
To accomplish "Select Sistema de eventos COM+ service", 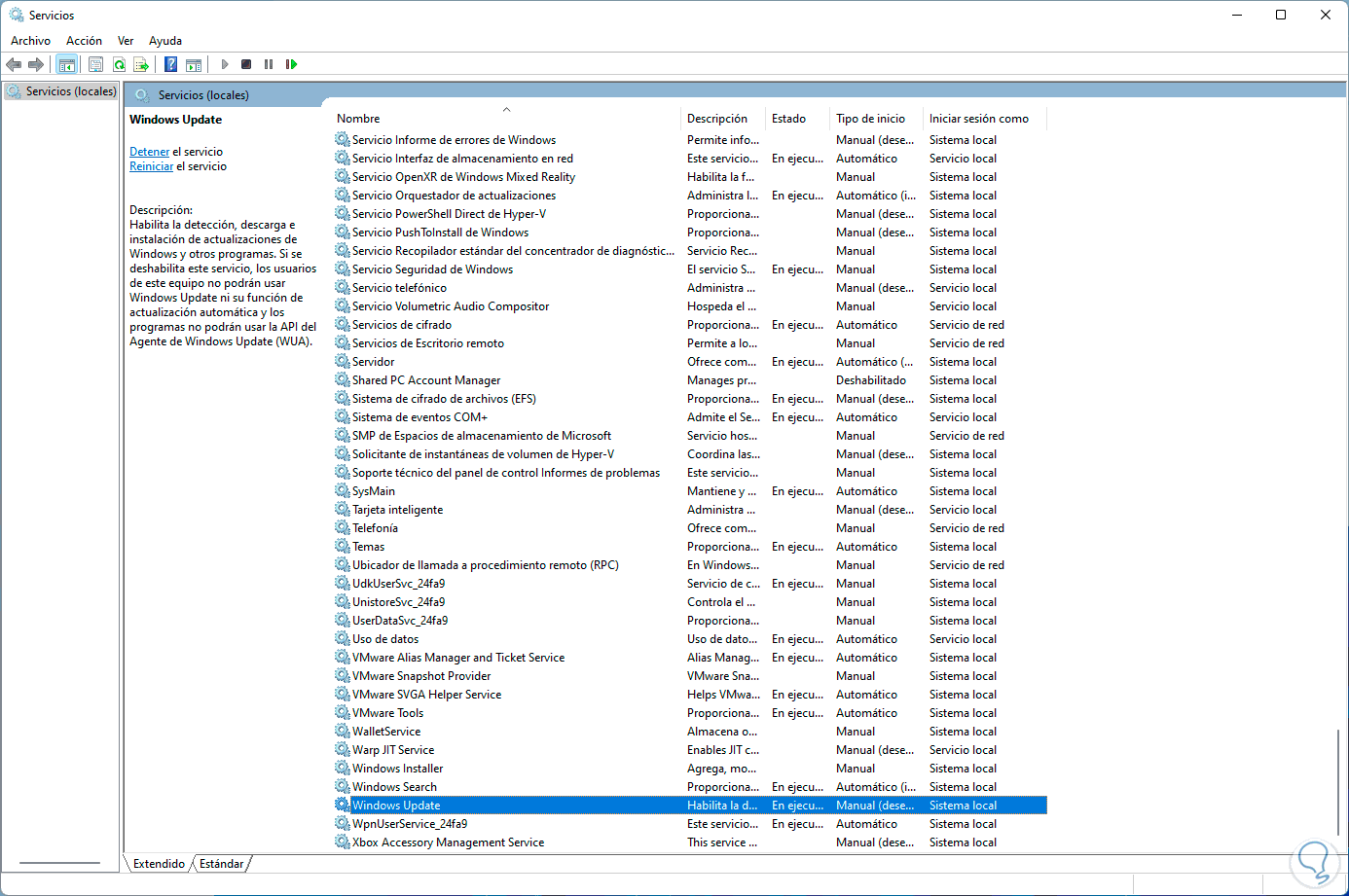I will 690,417.
